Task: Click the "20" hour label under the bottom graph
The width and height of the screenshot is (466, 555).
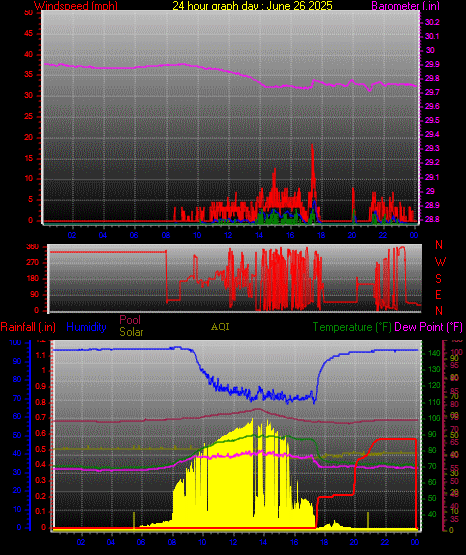Action: (x=354, y=542)
